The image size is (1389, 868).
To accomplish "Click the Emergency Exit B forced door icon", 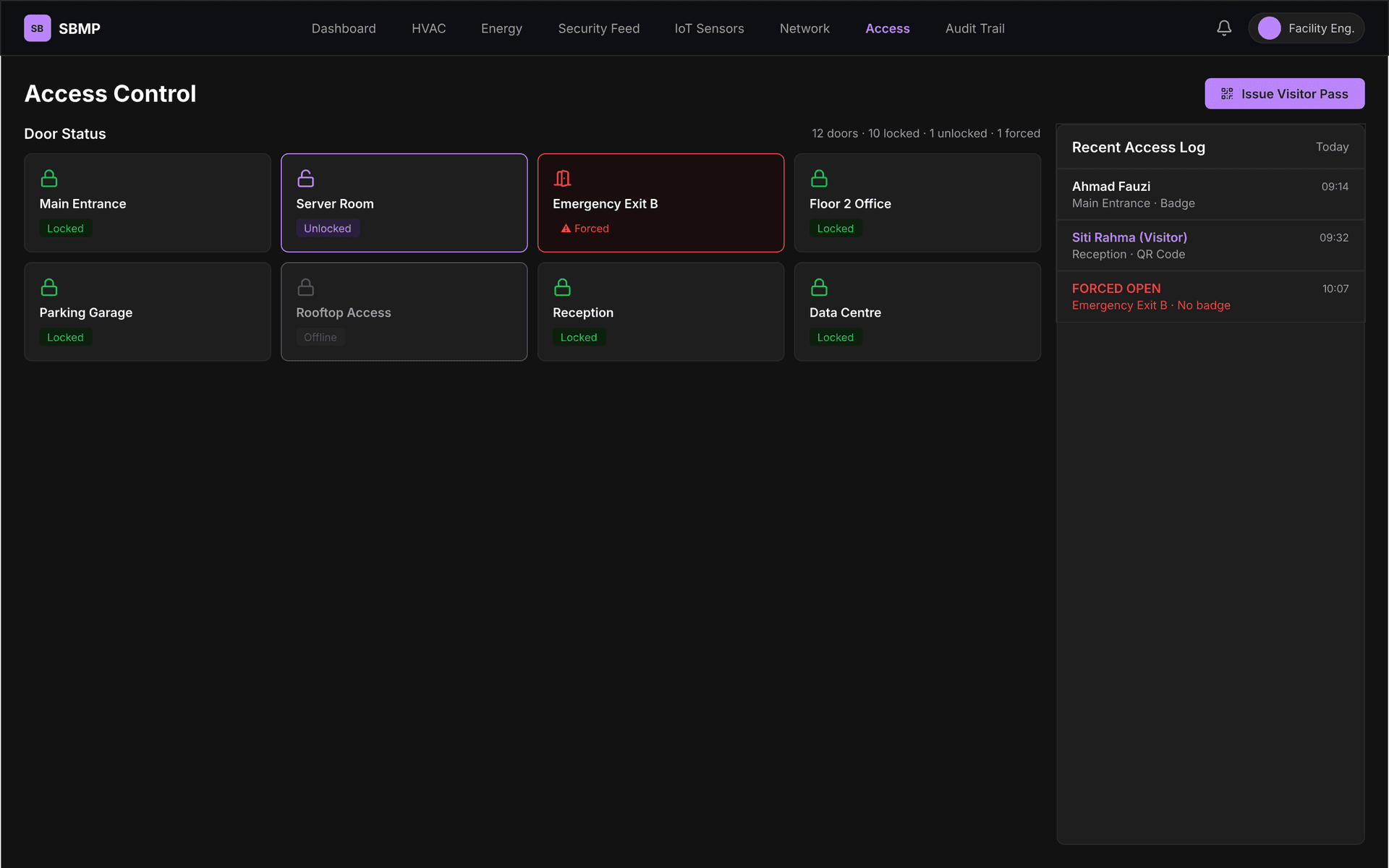I will [562, 178].
